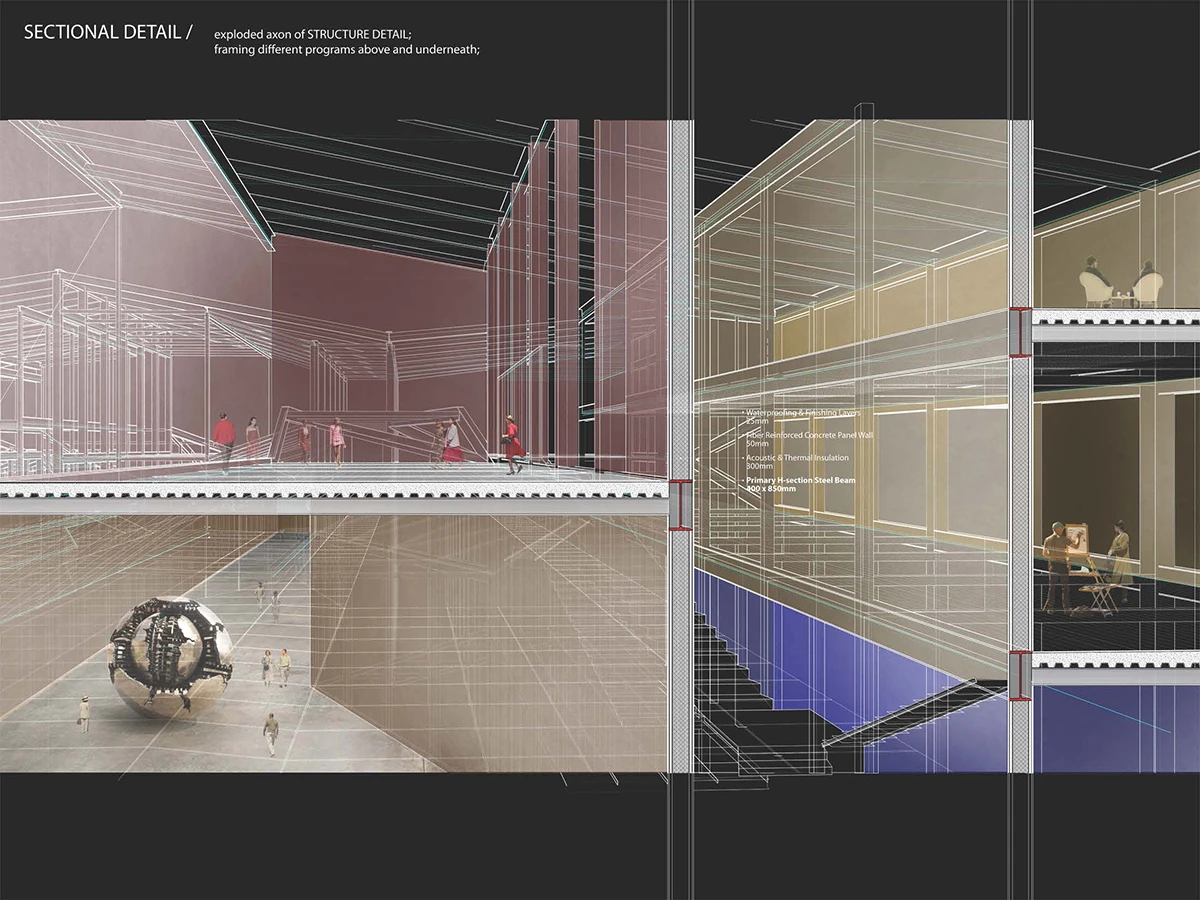The height and width of the screenshot is (900, 1200).
Task: Click the lone pedestrian left of the sphere
Action: tap(84, 714)
